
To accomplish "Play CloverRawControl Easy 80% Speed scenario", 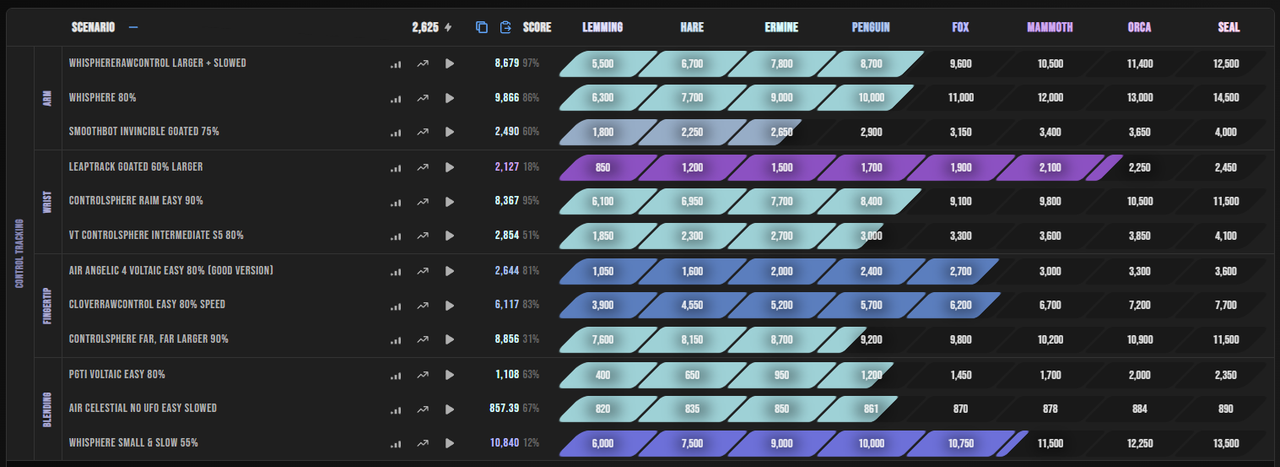I will (x=449, y=305).
